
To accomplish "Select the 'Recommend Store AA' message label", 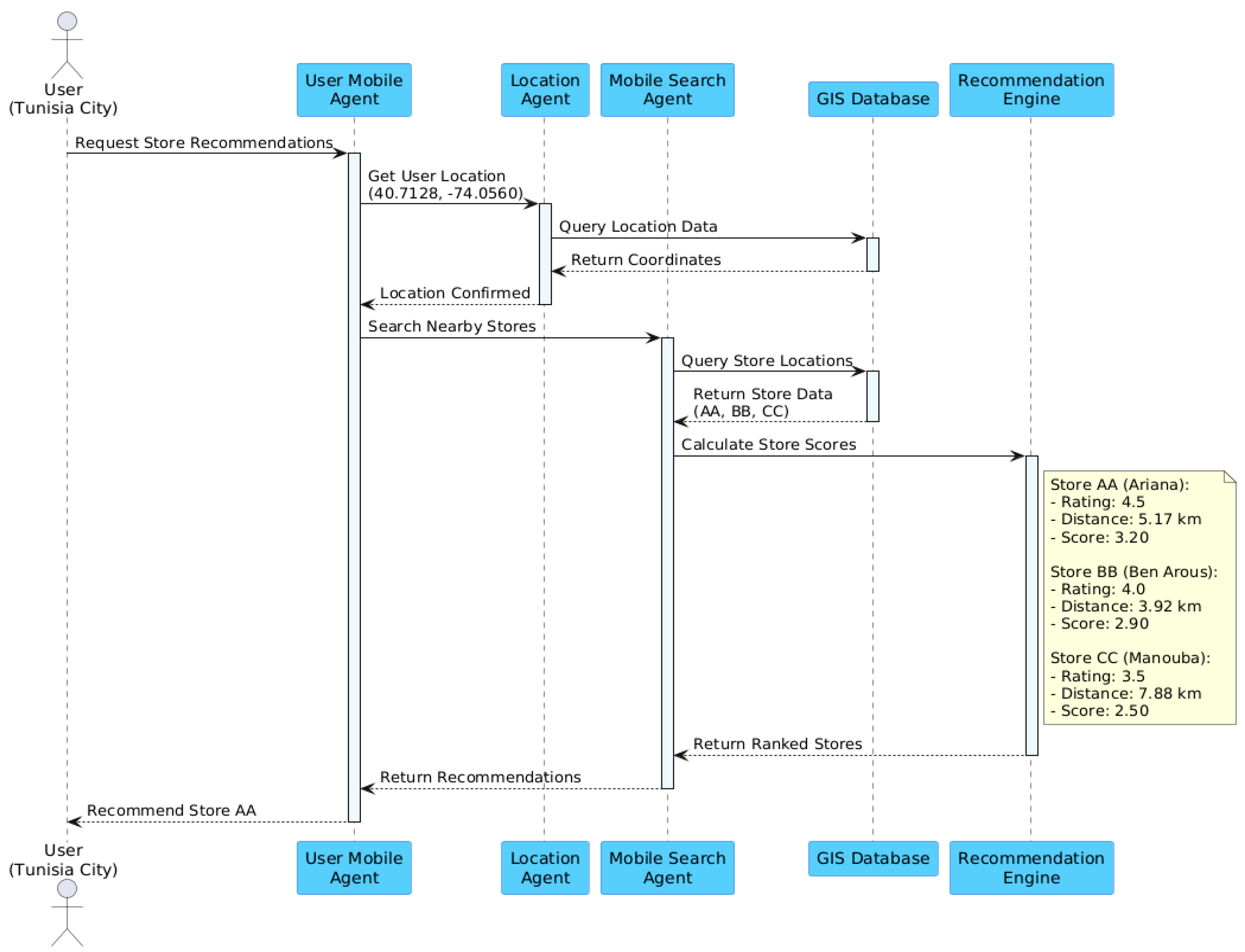I will [x=171, y=811].
